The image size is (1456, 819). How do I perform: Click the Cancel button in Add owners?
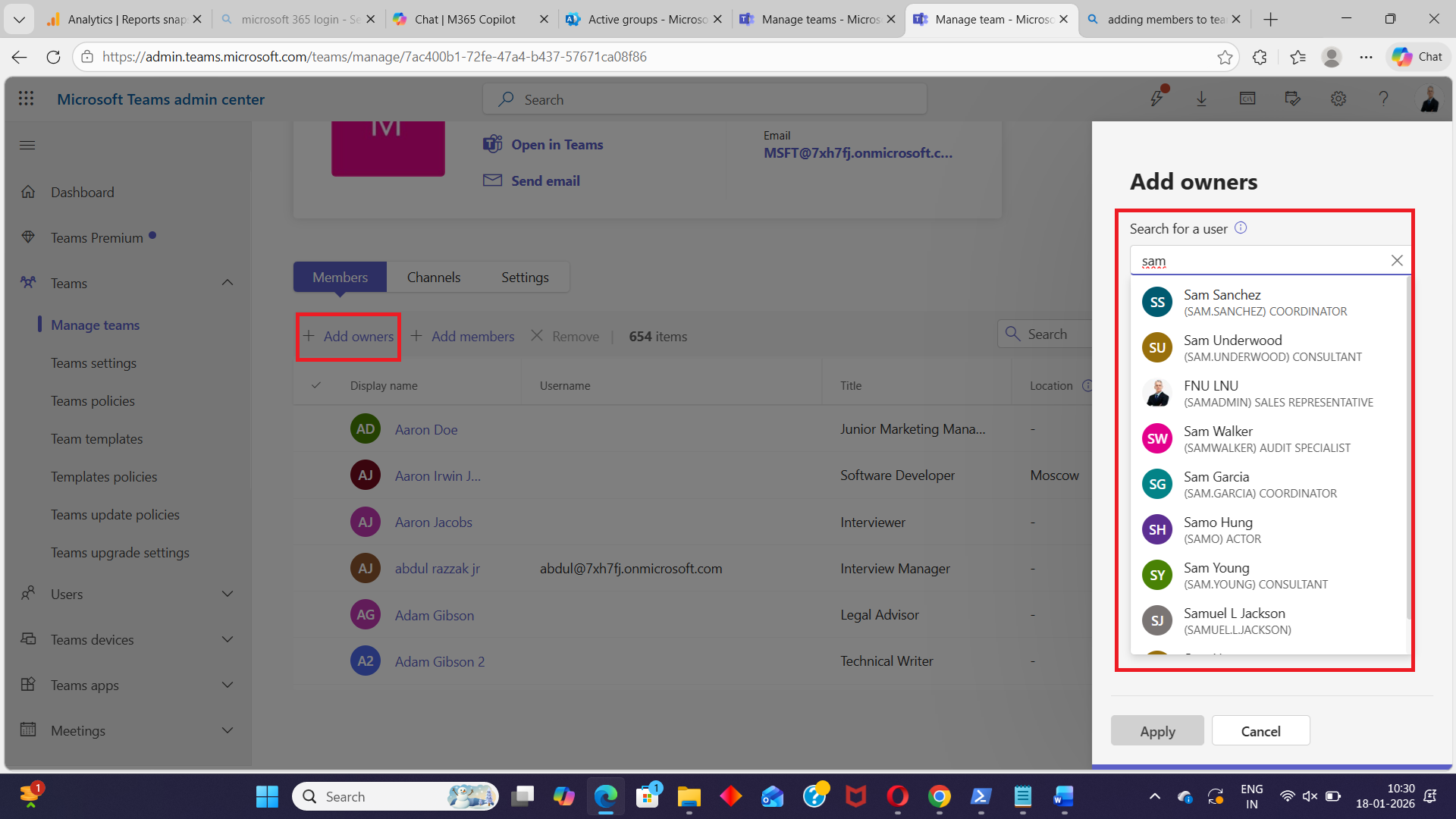1260,731
